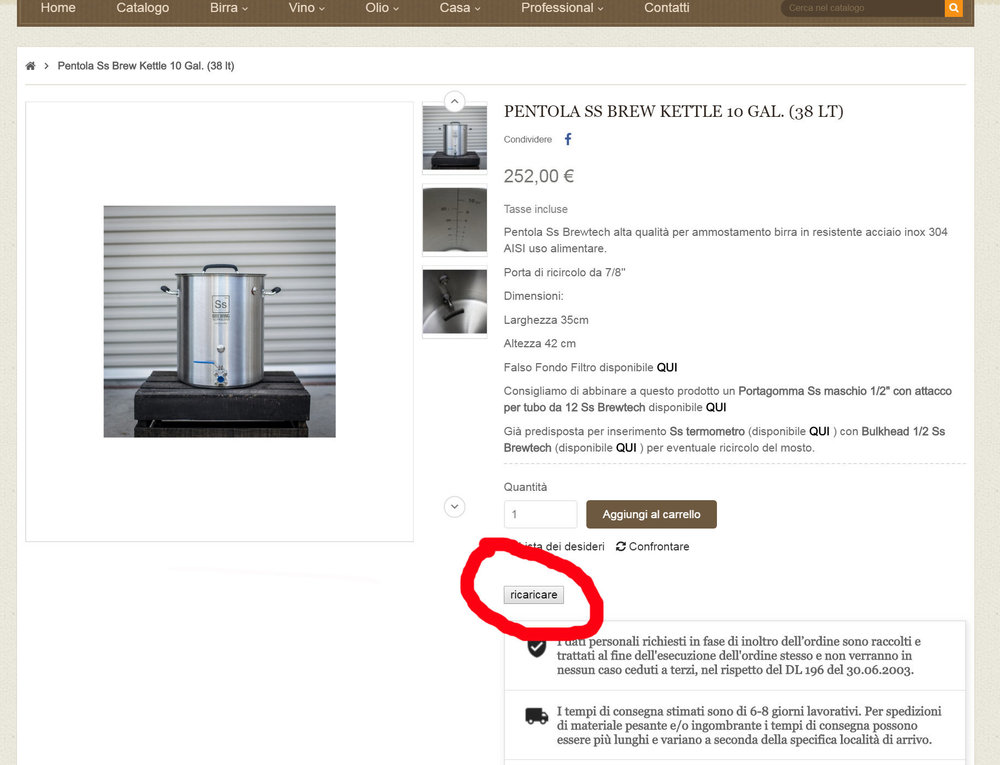Screen dimensions: 1000x765
Task: Show previous thumbnails with up arrow
Action: [454, 101]
